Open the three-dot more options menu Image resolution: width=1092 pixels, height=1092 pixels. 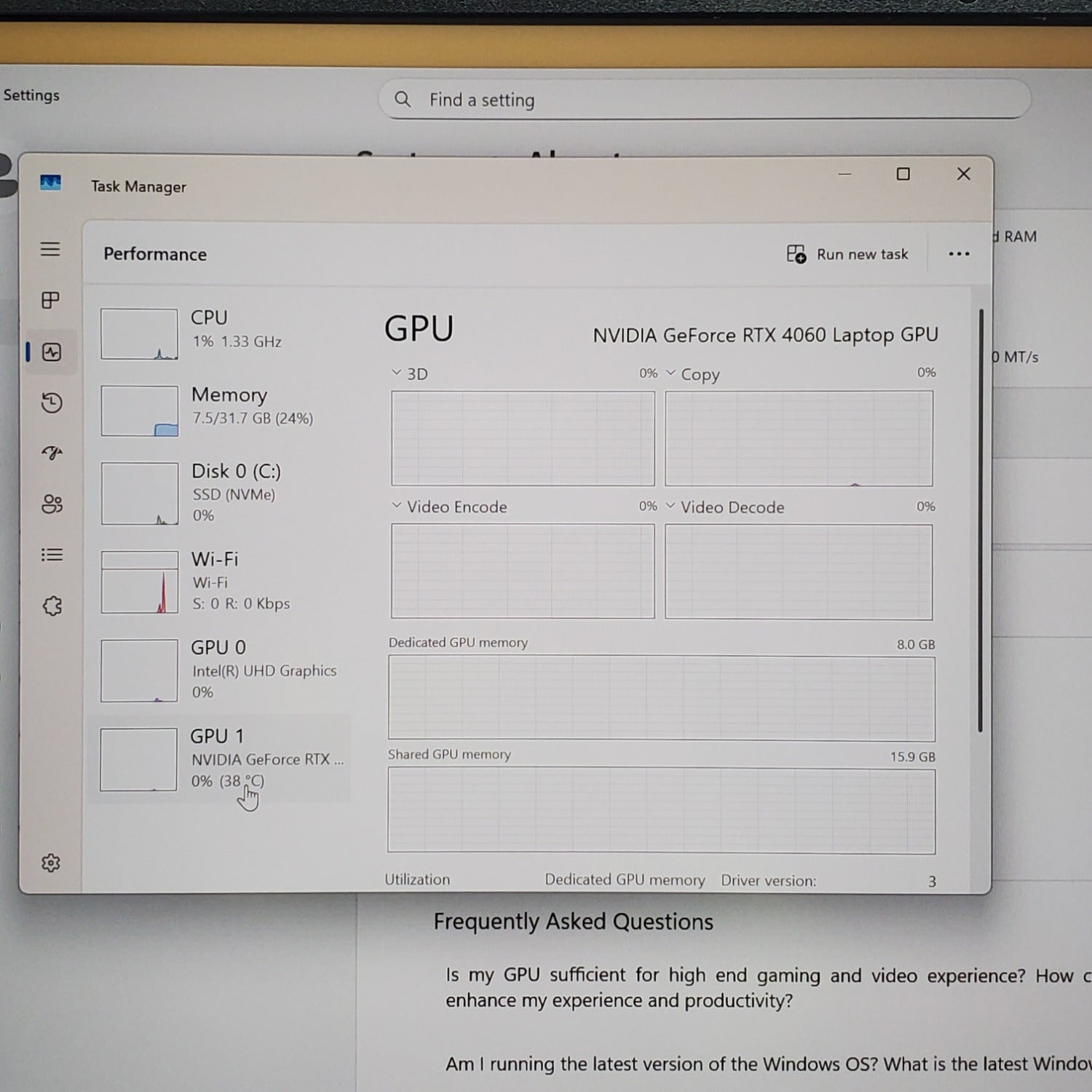[x=959, y=254]
